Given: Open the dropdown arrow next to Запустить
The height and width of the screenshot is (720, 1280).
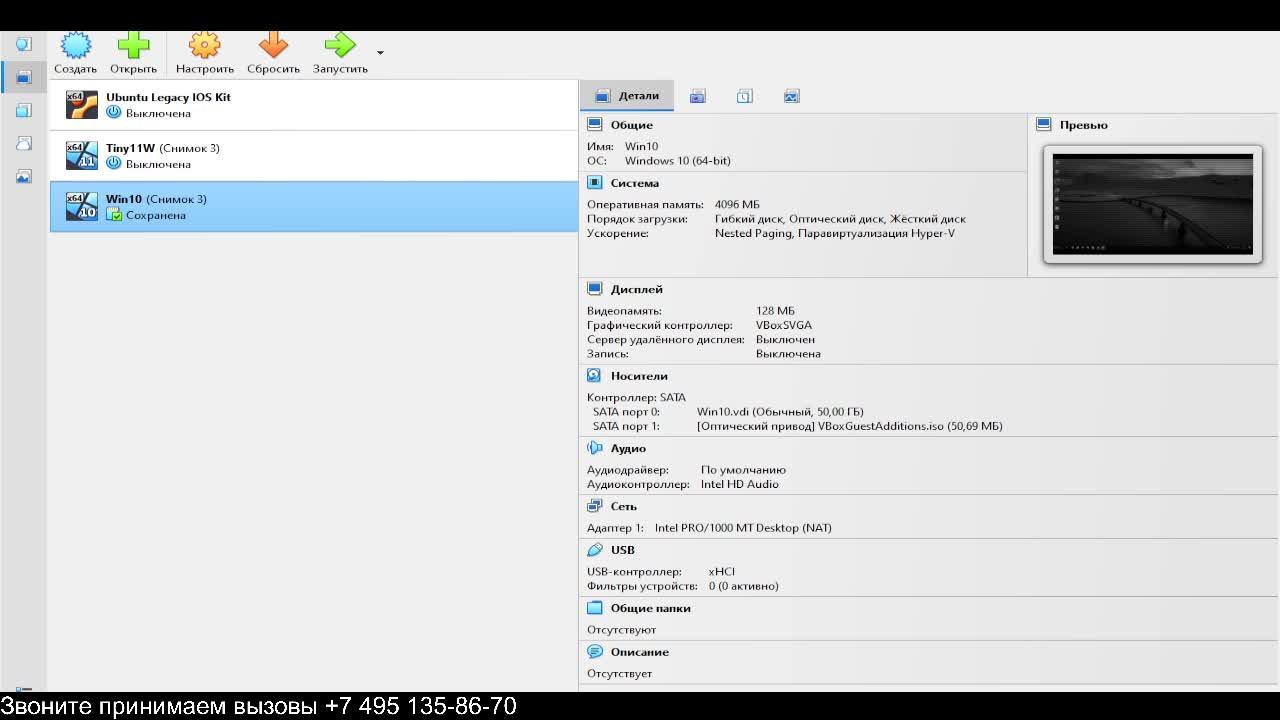Looking at the screenshot, I should click(x=380, y=53).
